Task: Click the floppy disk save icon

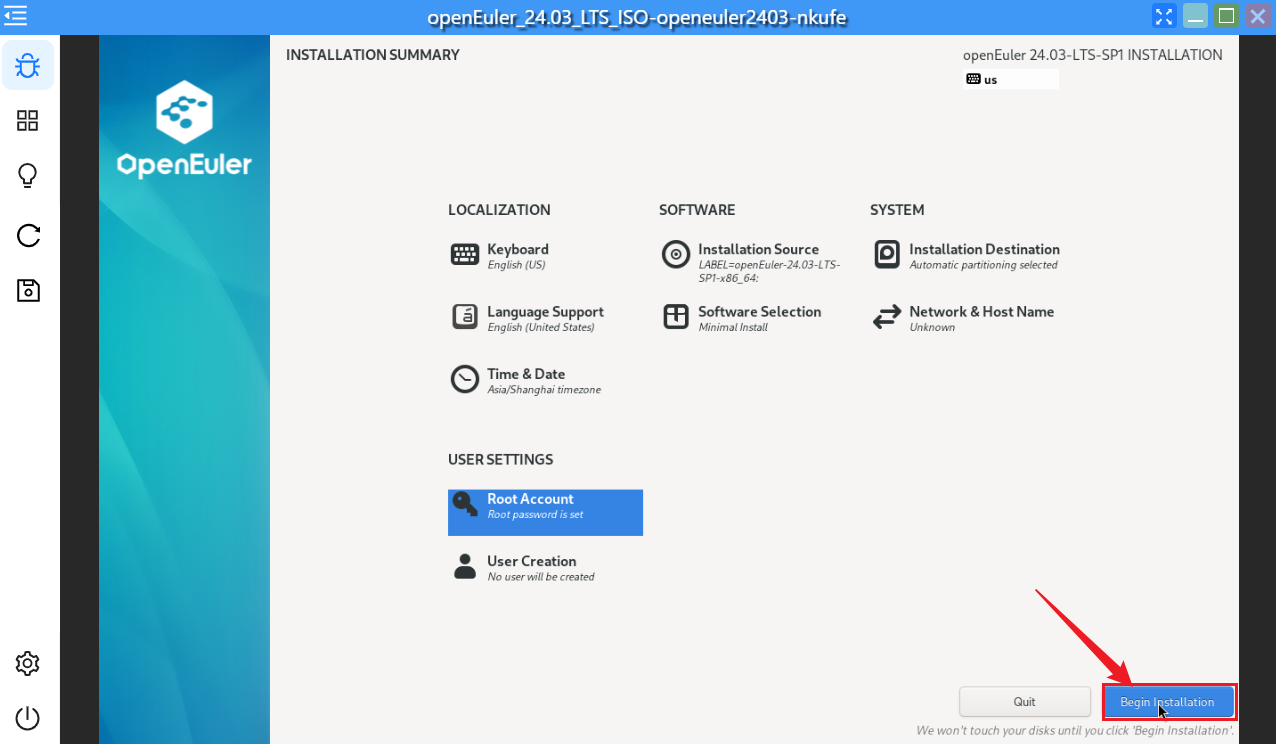Action: coord(28,290)
